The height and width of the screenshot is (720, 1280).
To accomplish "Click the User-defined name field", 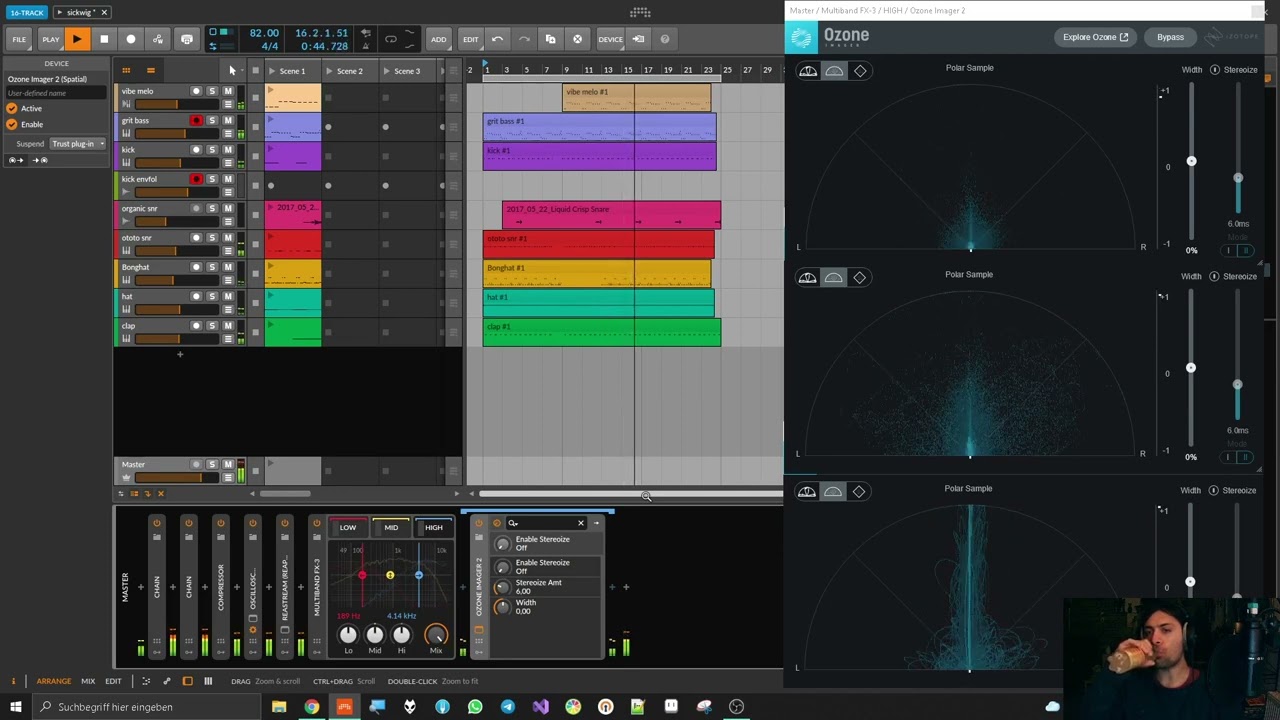I will click(x=55, y=93).
